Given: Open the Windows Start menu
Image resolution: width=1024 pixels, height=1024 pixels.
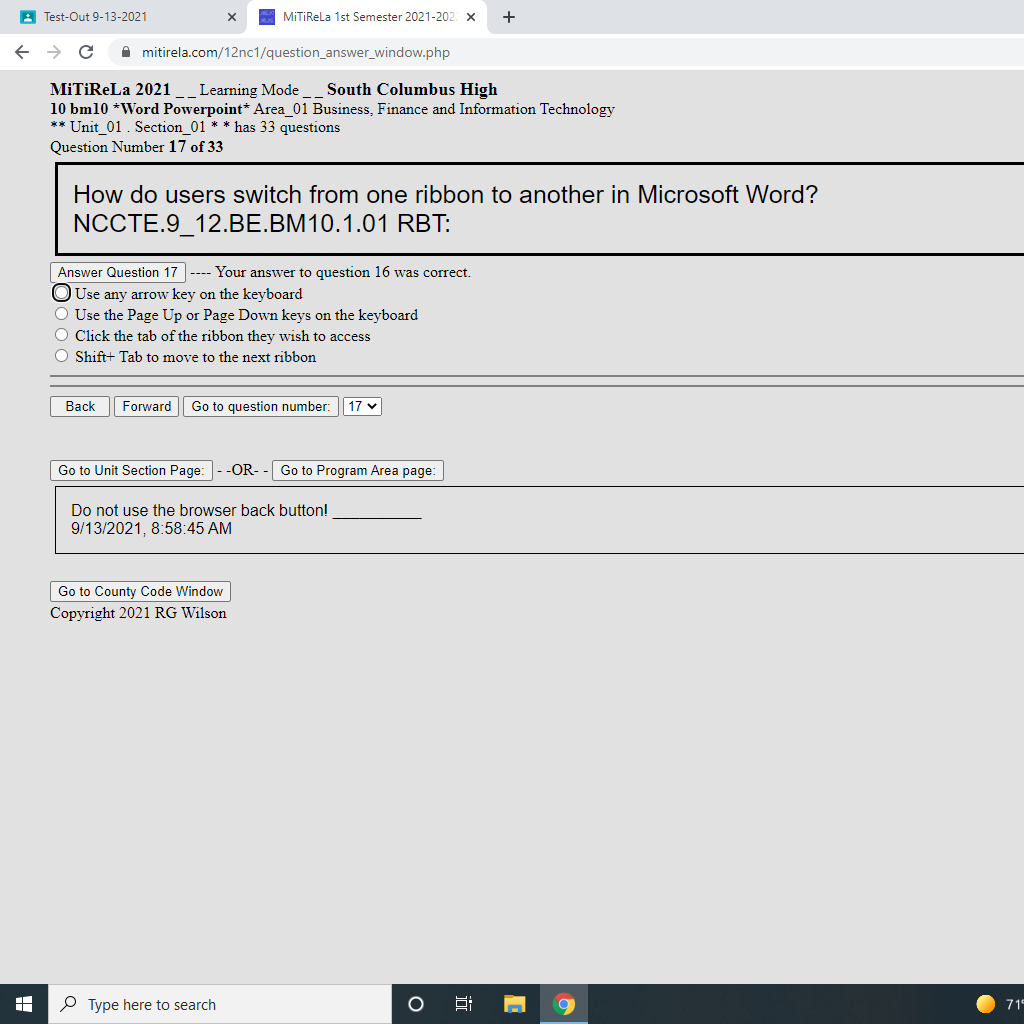Looking at the screenshot, I should tap(24, 1004).
